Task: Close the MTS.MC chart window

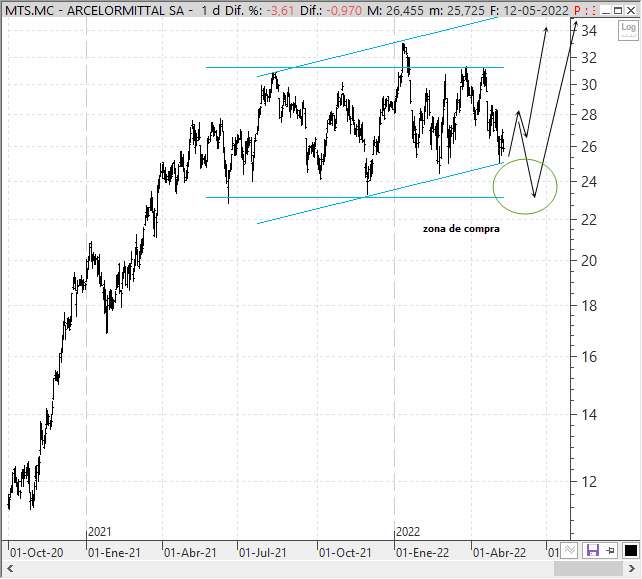Action: point(631,10)
